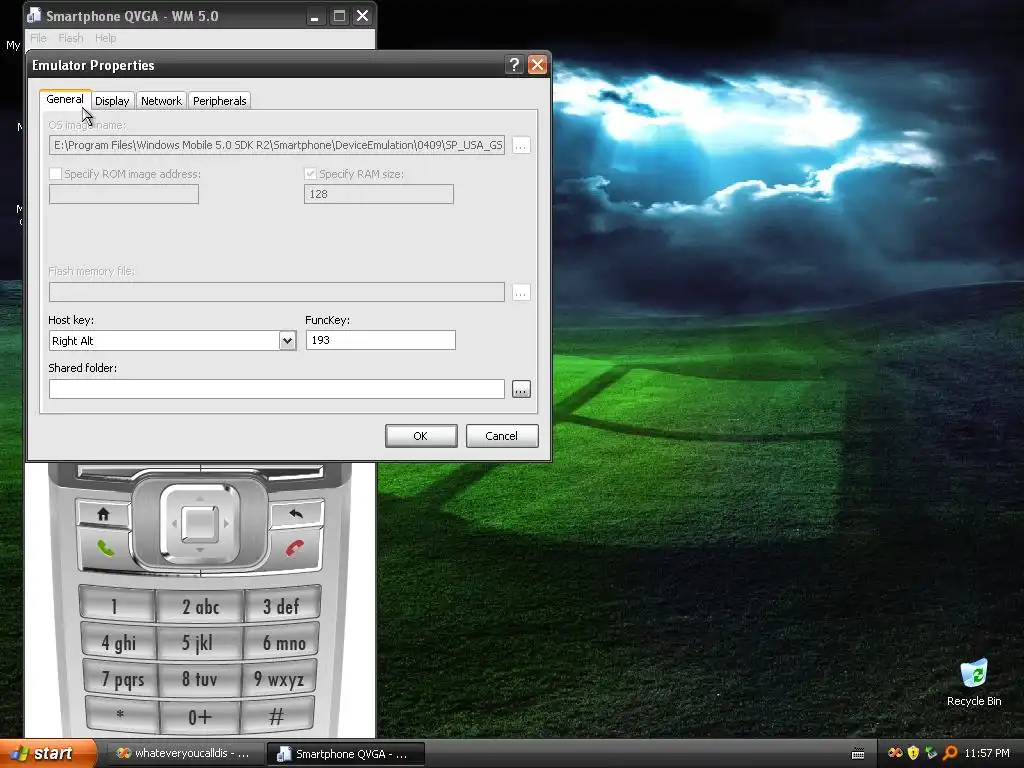Minimize the Smartphone QVGA window

click(315, 16)
